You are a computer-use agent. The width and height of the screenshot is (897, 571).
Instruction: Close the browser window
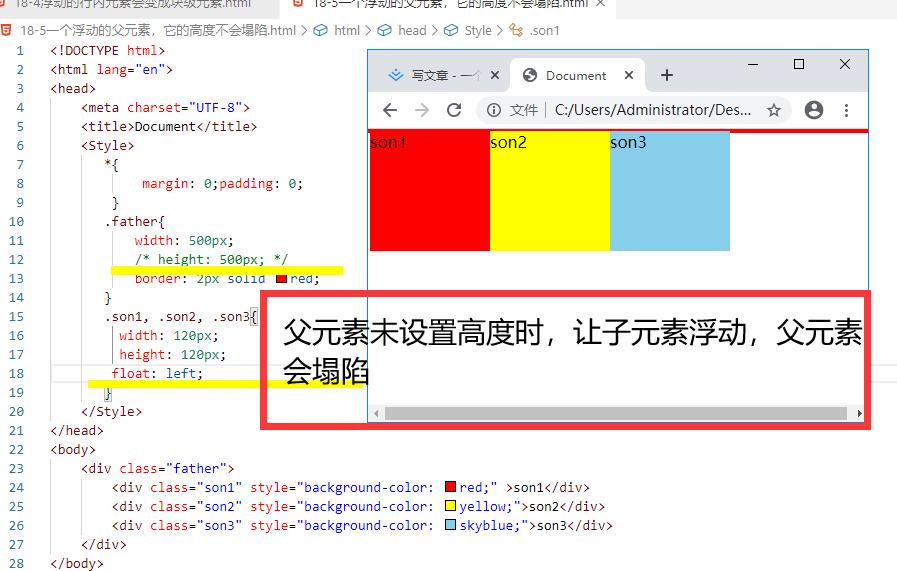click(845, 64)
